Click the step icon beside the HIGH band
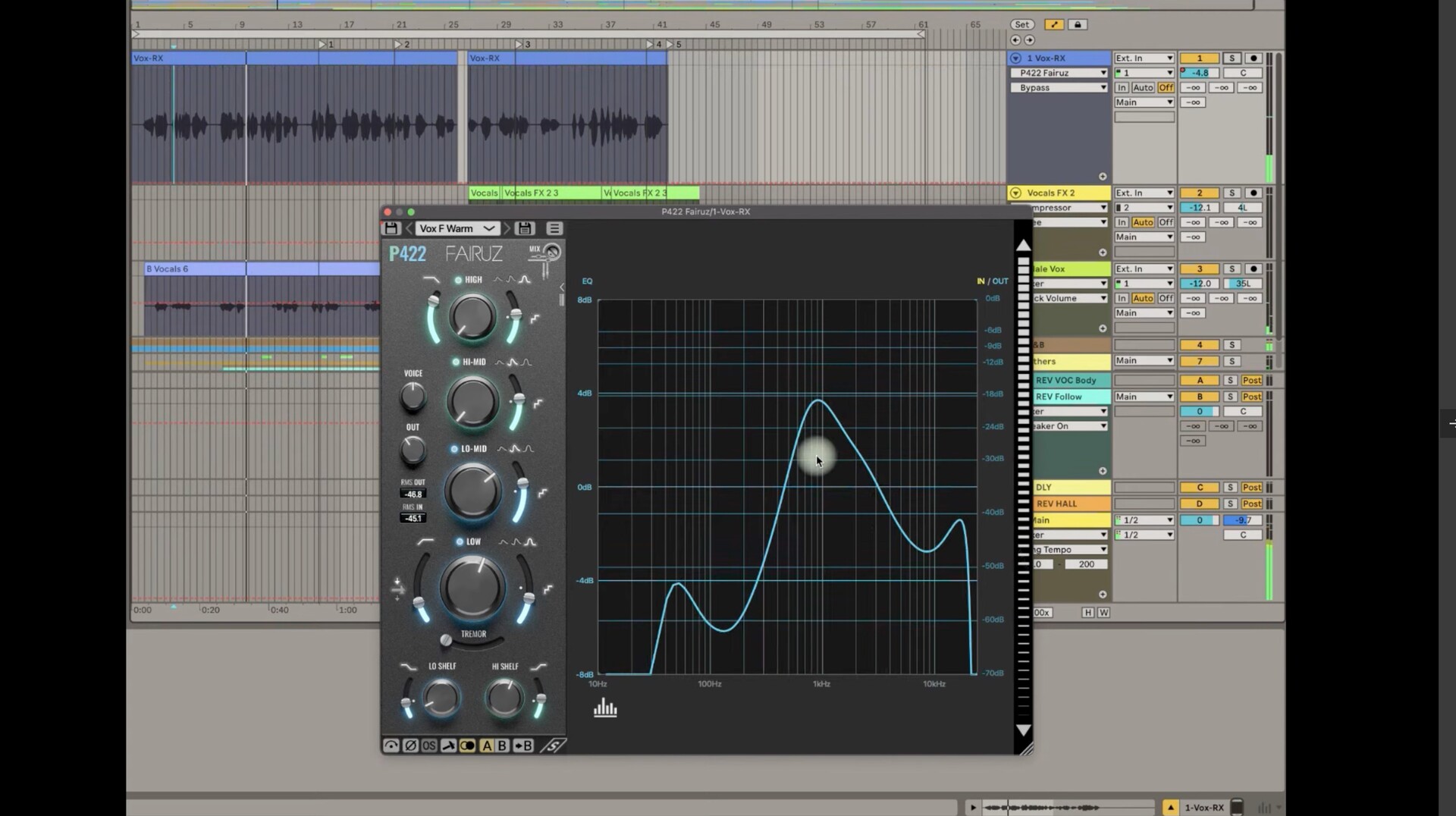Screen dimensions: 1456x816 pos(535,319)
